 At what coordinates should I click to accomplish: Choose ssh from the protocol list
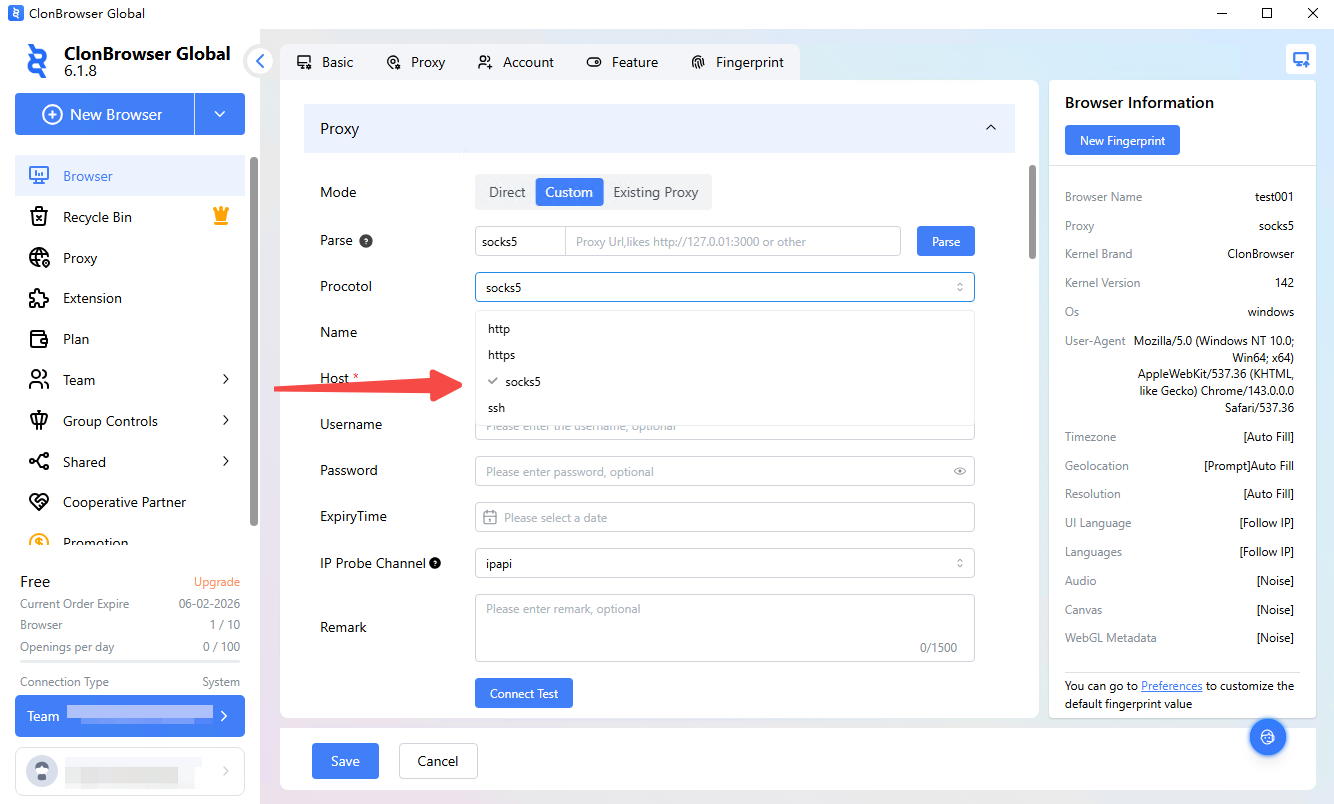497,408
